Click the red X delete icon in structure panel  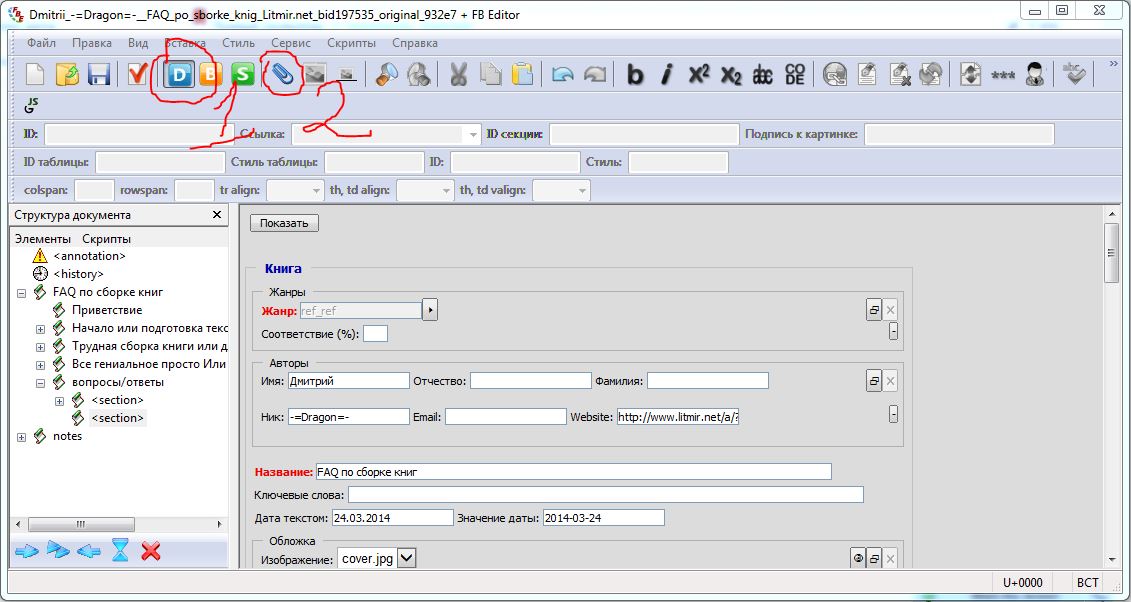[x=151, y=550]
